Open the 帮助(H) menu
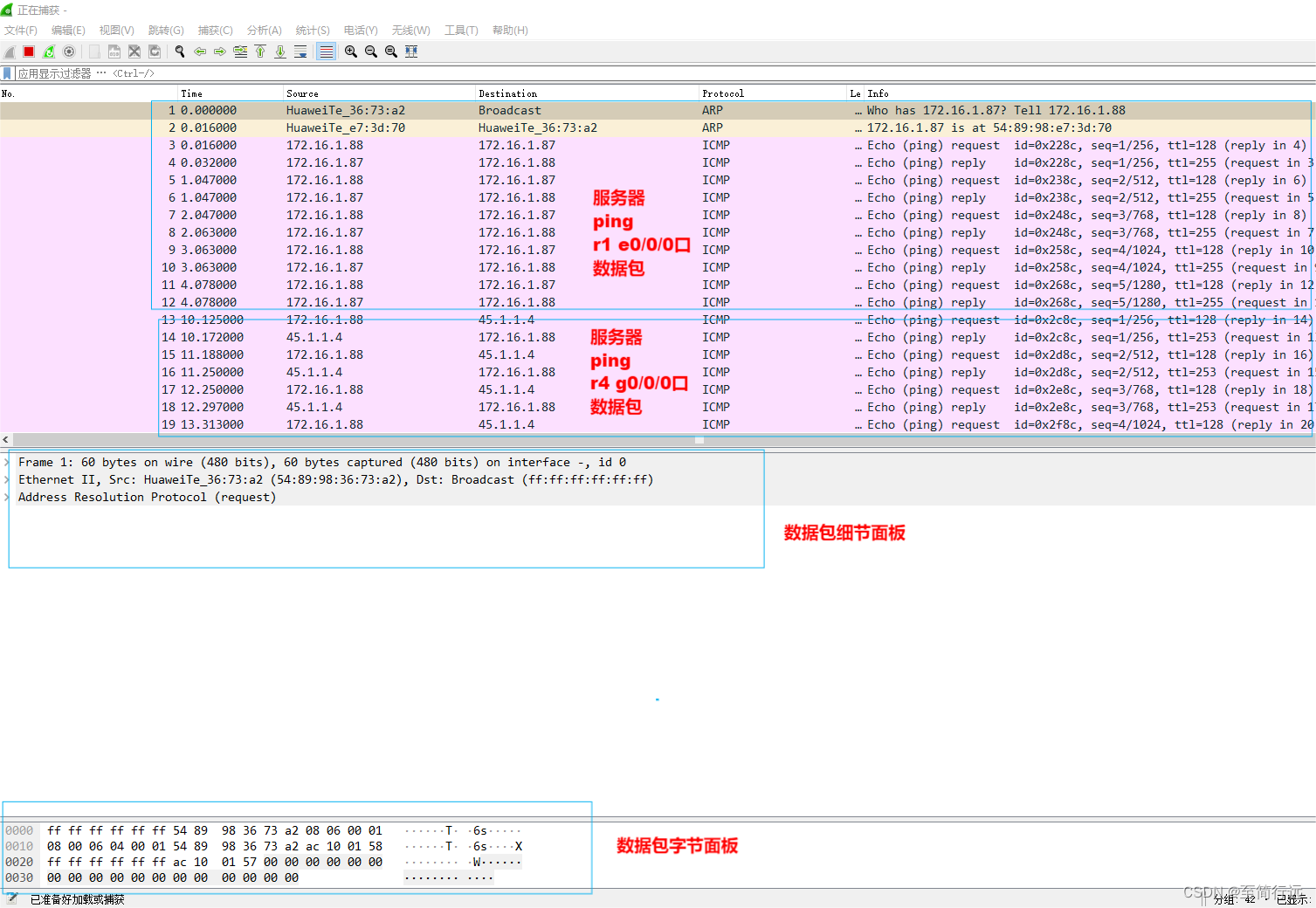The width and height of the screenshot is (1316, 908). click(x=510, y=30)
